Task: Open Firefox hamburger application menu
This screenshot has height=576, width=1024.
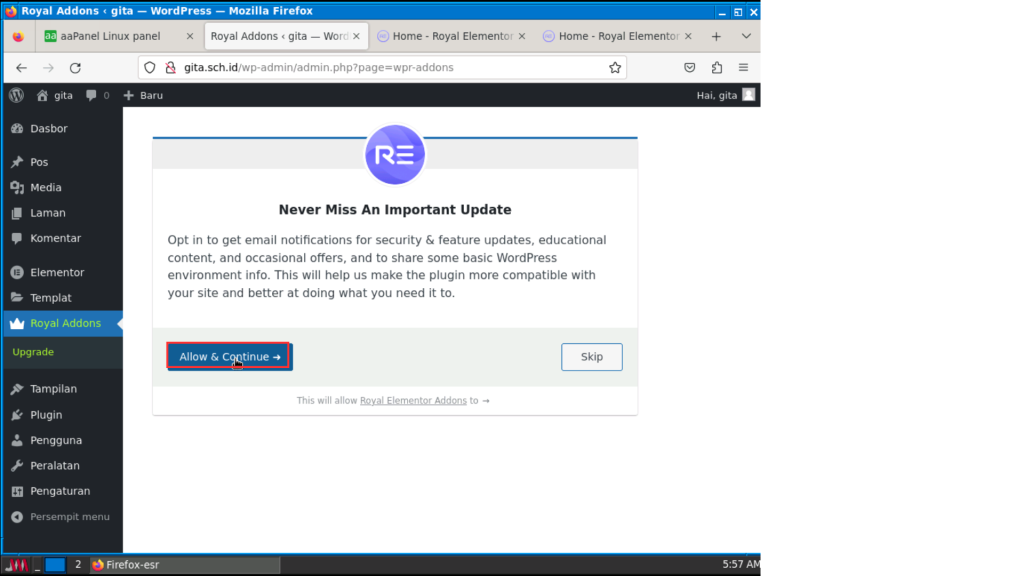Action: pos(743,68)
